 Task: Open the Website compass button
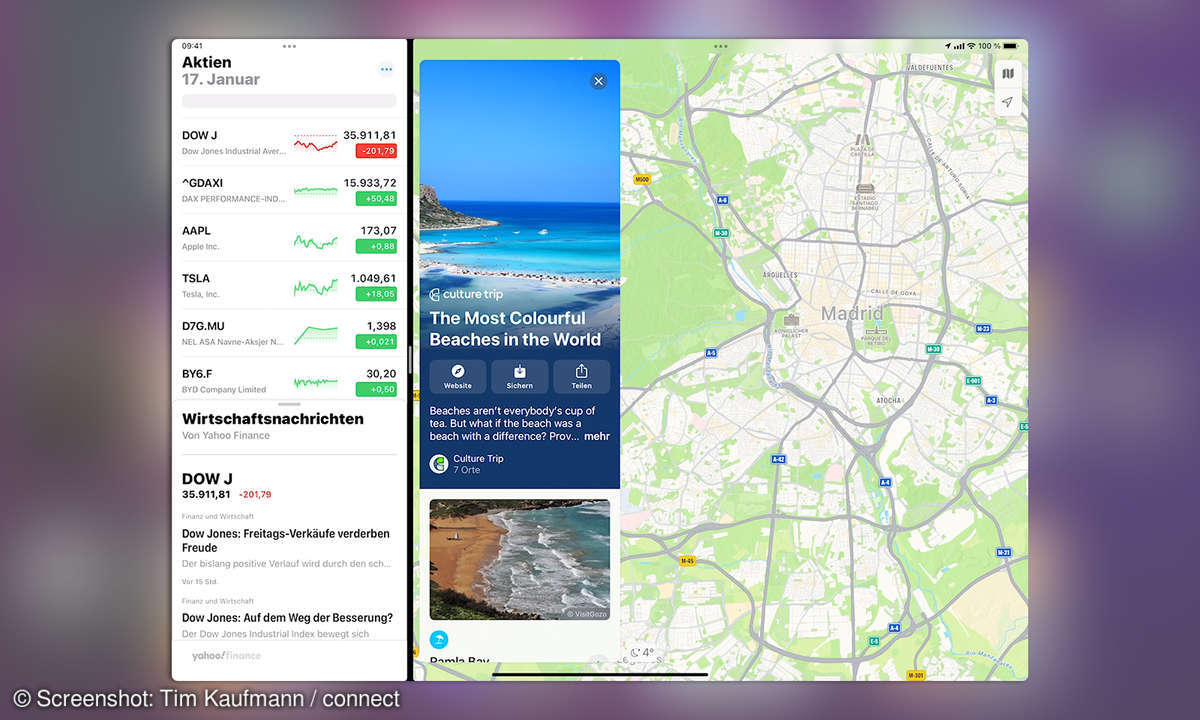pyautogui.click(x=458, y=376)
